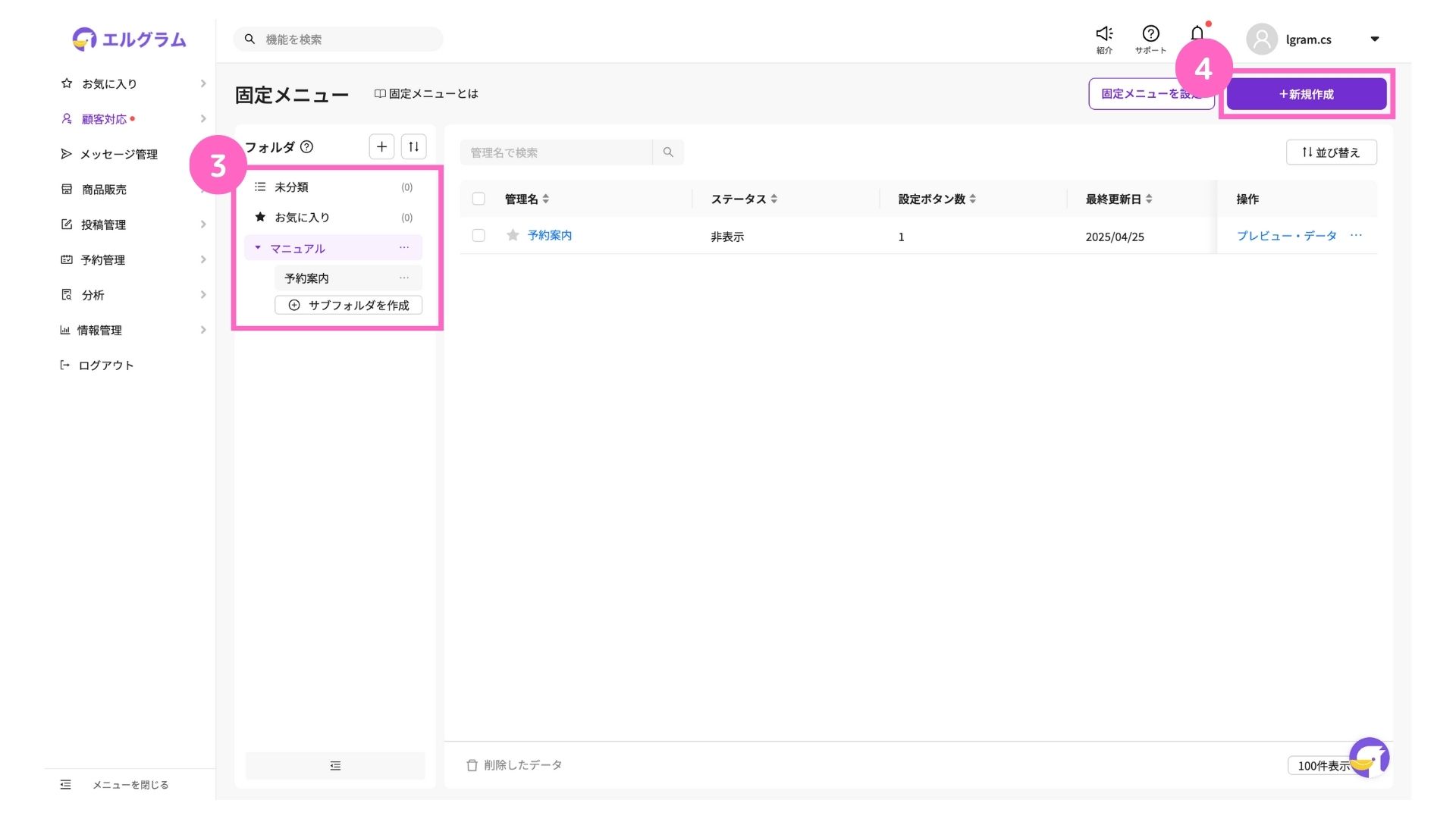Click the search magnifier beside 管理名 field
Screen dimensions: 1456x819
[668, 152]
